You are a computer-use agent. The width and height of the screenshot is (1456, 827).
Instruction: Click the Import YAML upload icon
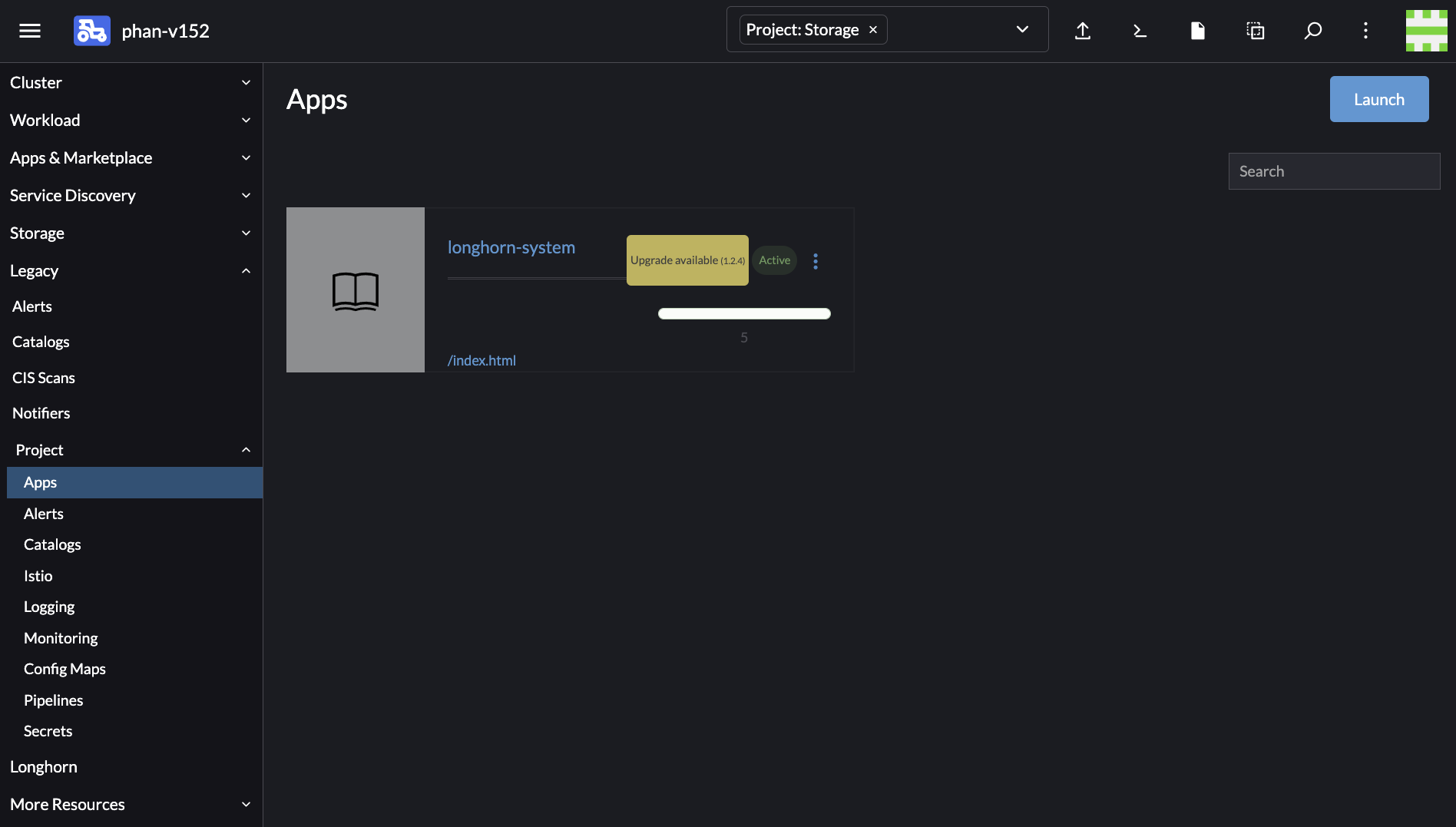[1083, 31]
